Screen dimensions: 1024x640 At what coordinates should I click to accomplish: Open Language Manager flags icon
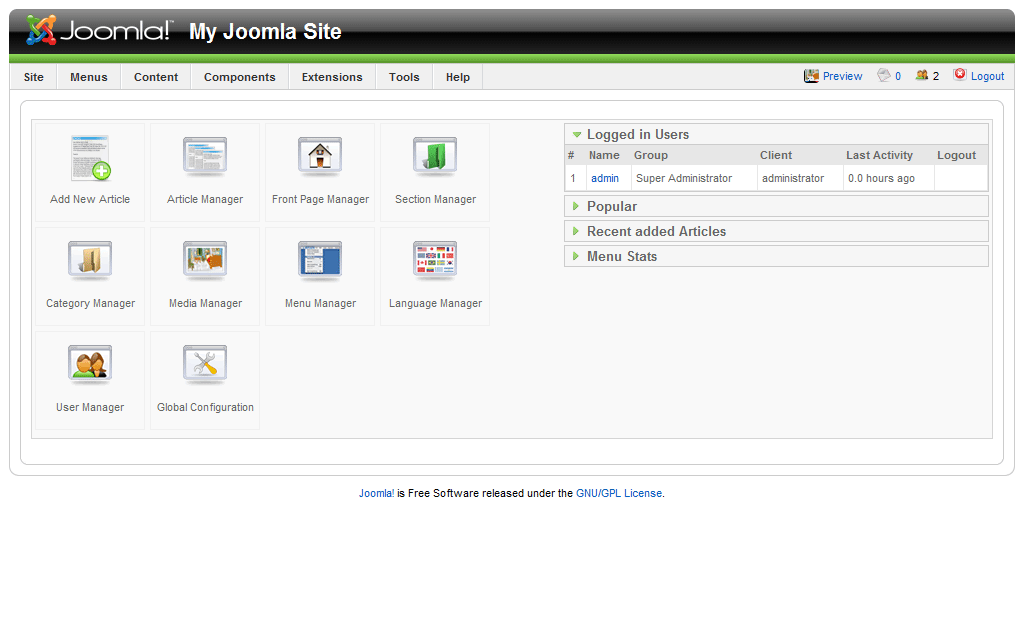click(435, 263)
